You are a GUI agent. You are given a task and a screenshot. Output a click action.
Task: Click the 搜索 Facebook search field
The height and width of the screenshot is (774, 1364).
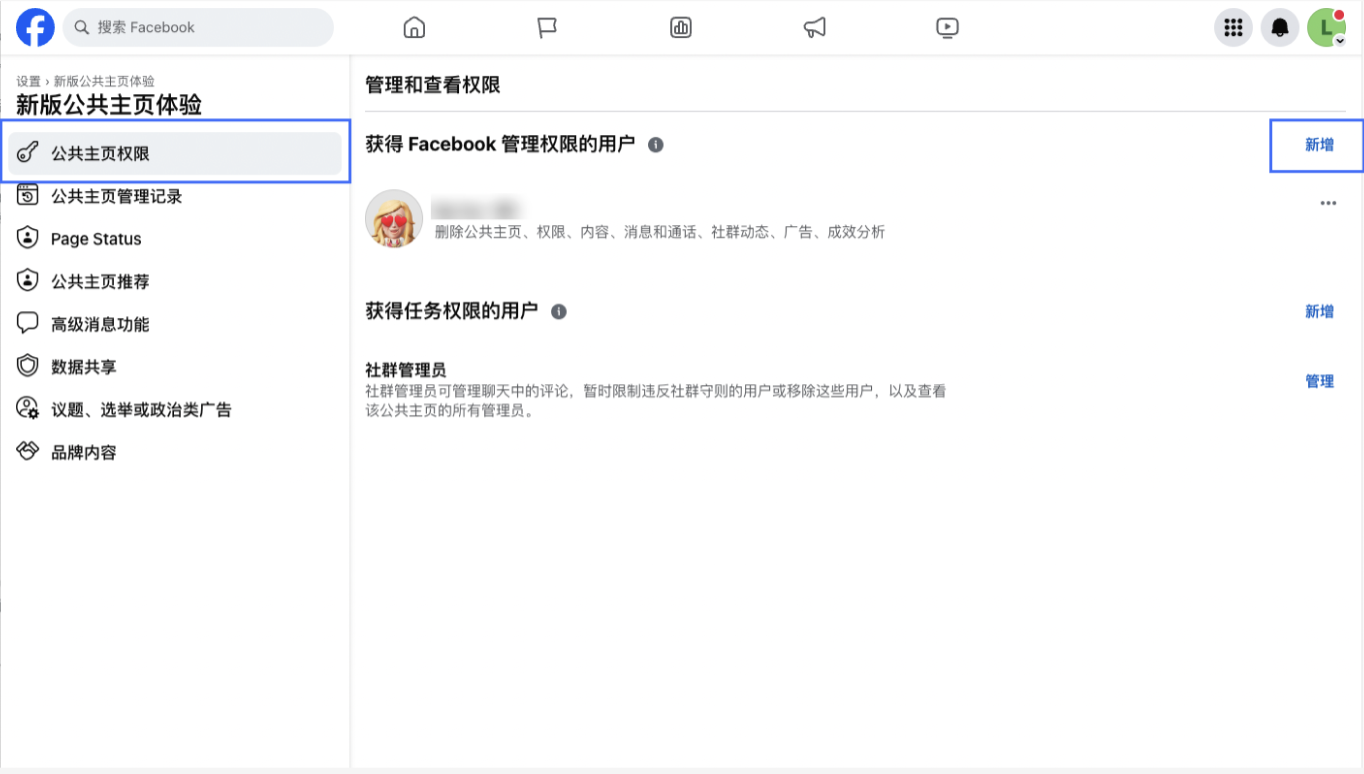pyautogui.click(x=198, y=27)
